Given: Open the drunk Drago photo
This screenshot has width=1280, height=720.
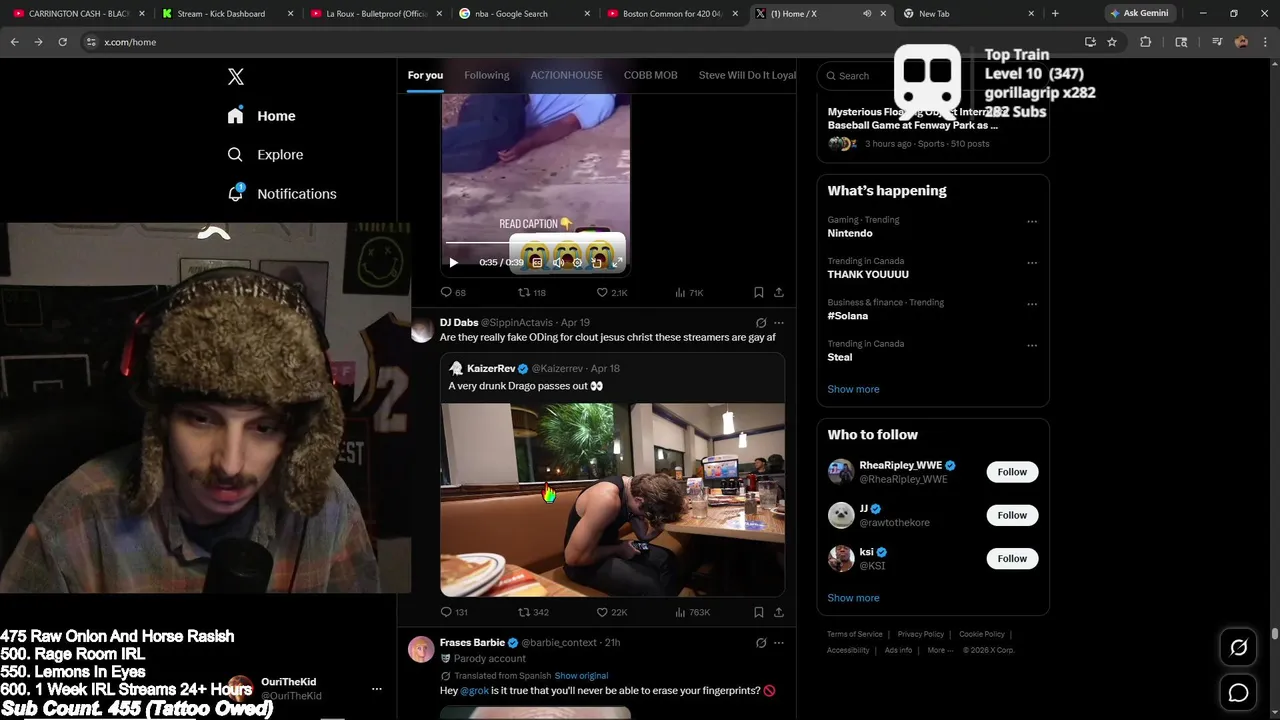Looking at the screenshot, I should (612, 499).
